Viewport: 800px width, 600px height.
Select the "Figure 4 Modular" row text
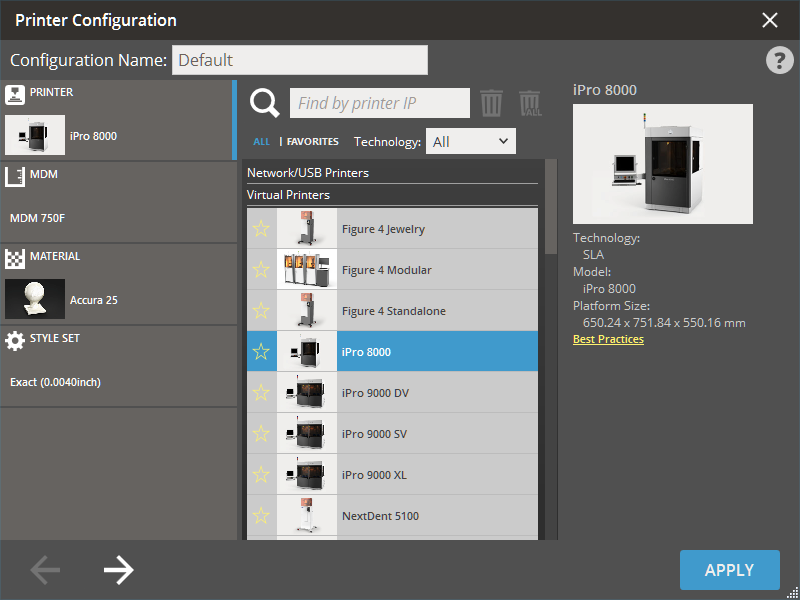[x=387, y=270]
